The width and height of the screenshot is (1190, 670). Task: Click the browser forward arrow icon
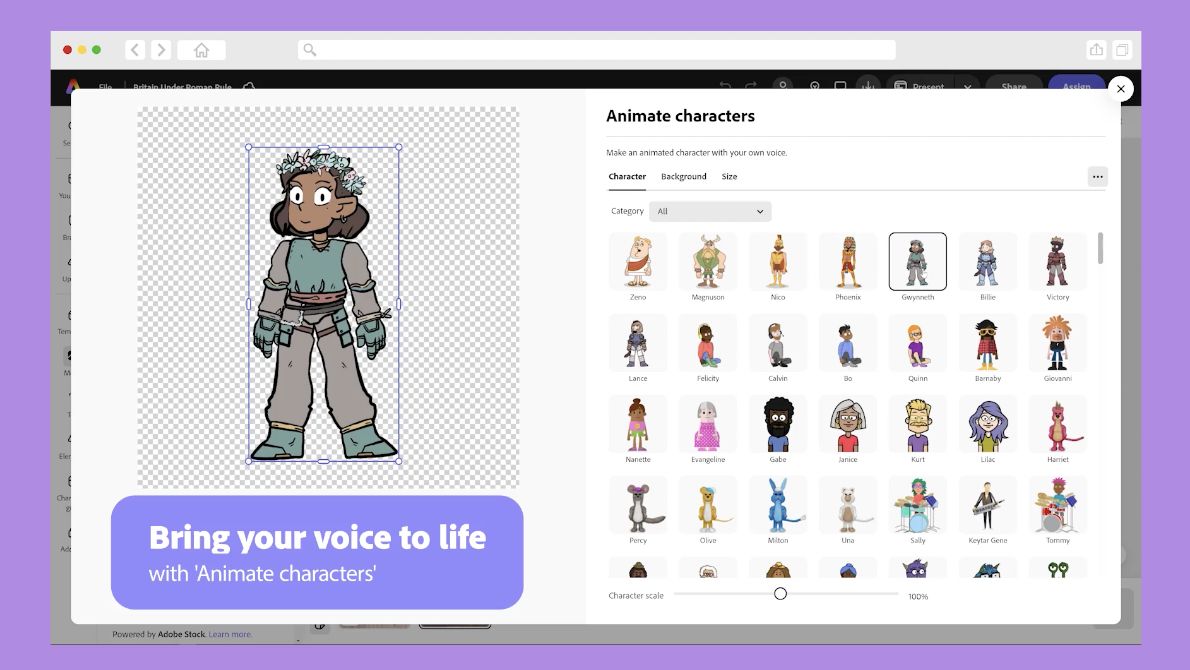(x=159, y=50)
